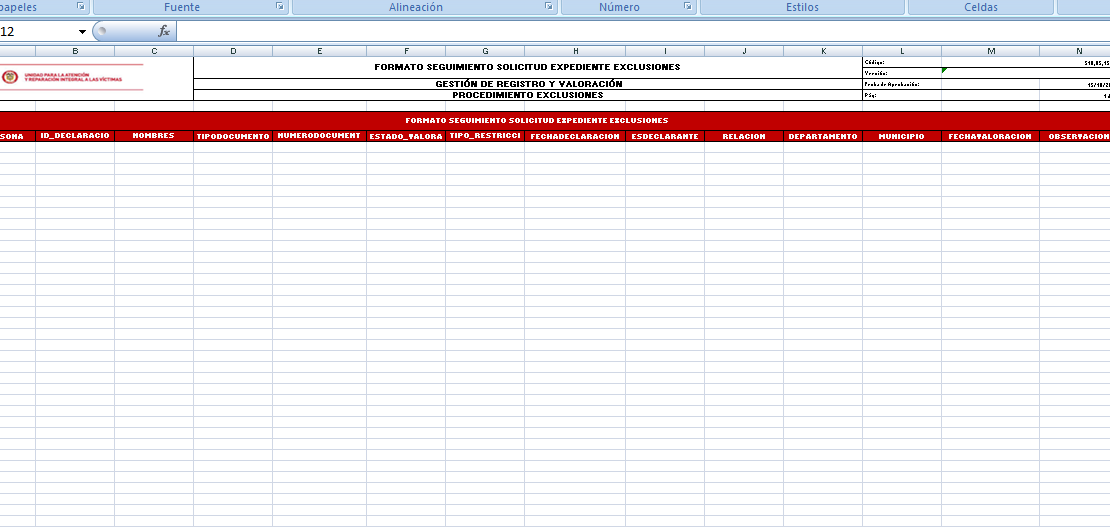This screenshot has width=1110, height=527.
Task: Select the TIPODOCUMENTO header cell
Action: point(233,136)
